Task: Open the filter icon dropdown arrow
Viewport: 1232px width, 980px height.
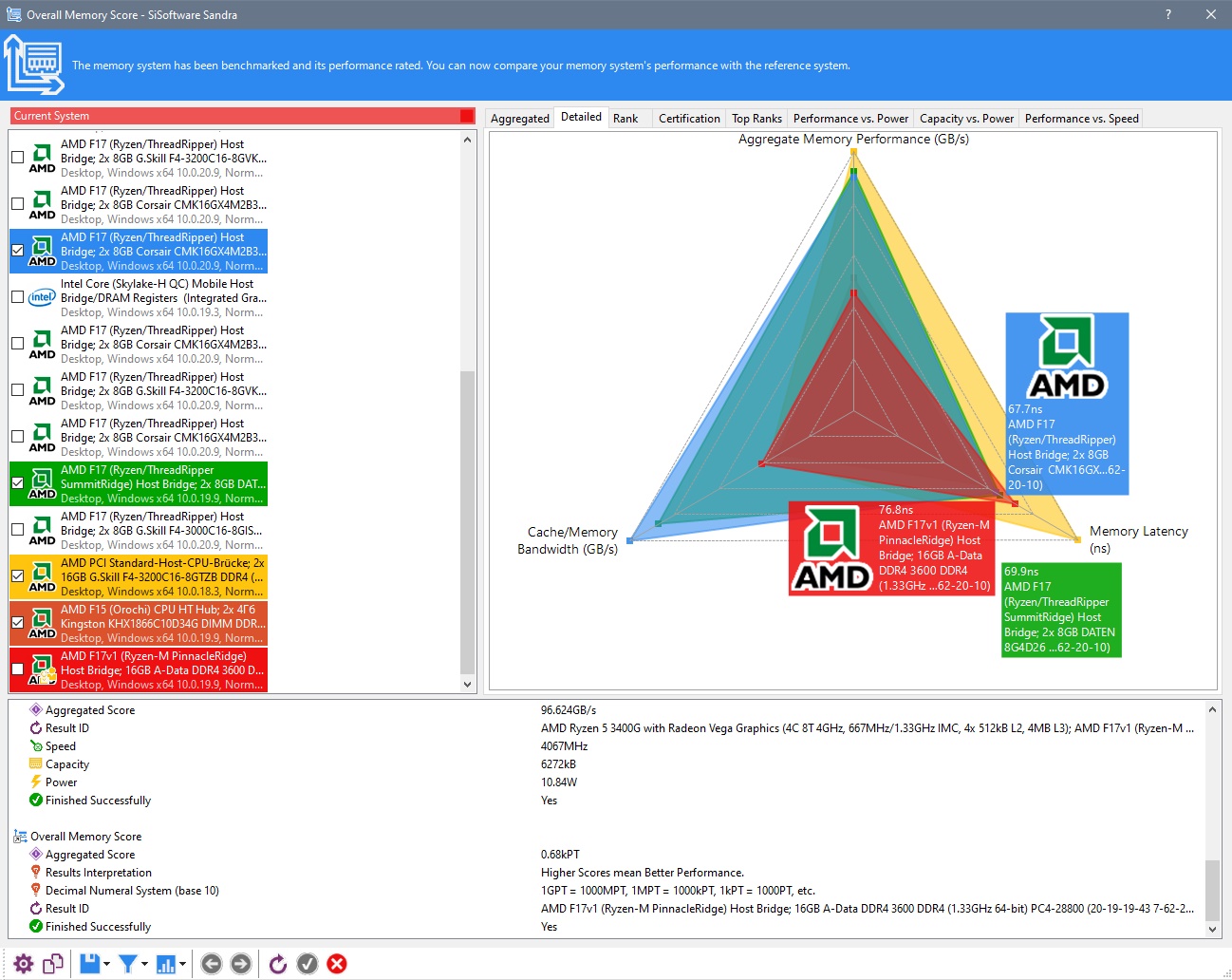Action: point(144,964)
